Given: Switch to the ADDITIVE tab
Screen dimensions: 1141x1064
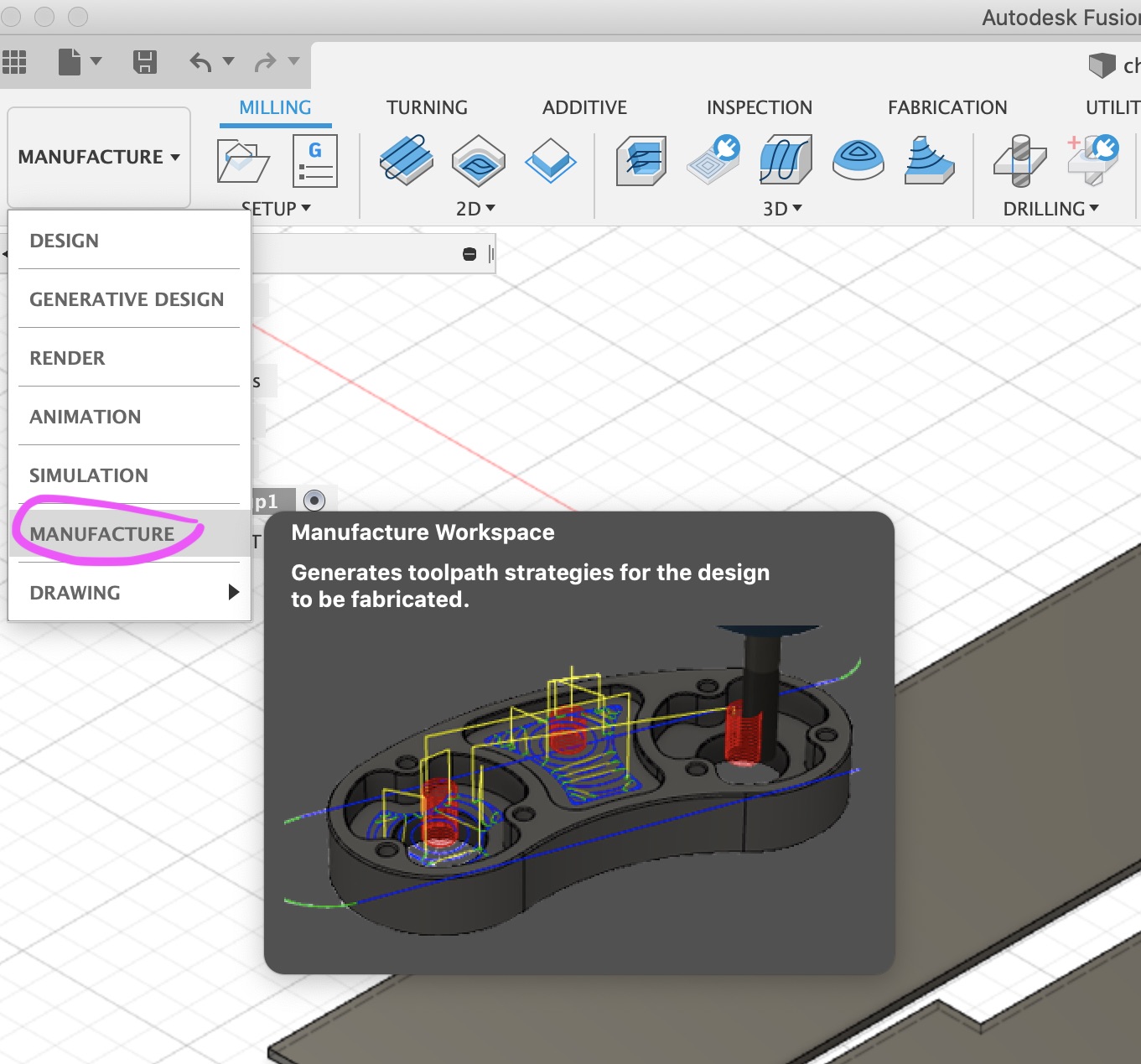Looking at the screenshot, I should pyautogui.click(x=584, y=107).
